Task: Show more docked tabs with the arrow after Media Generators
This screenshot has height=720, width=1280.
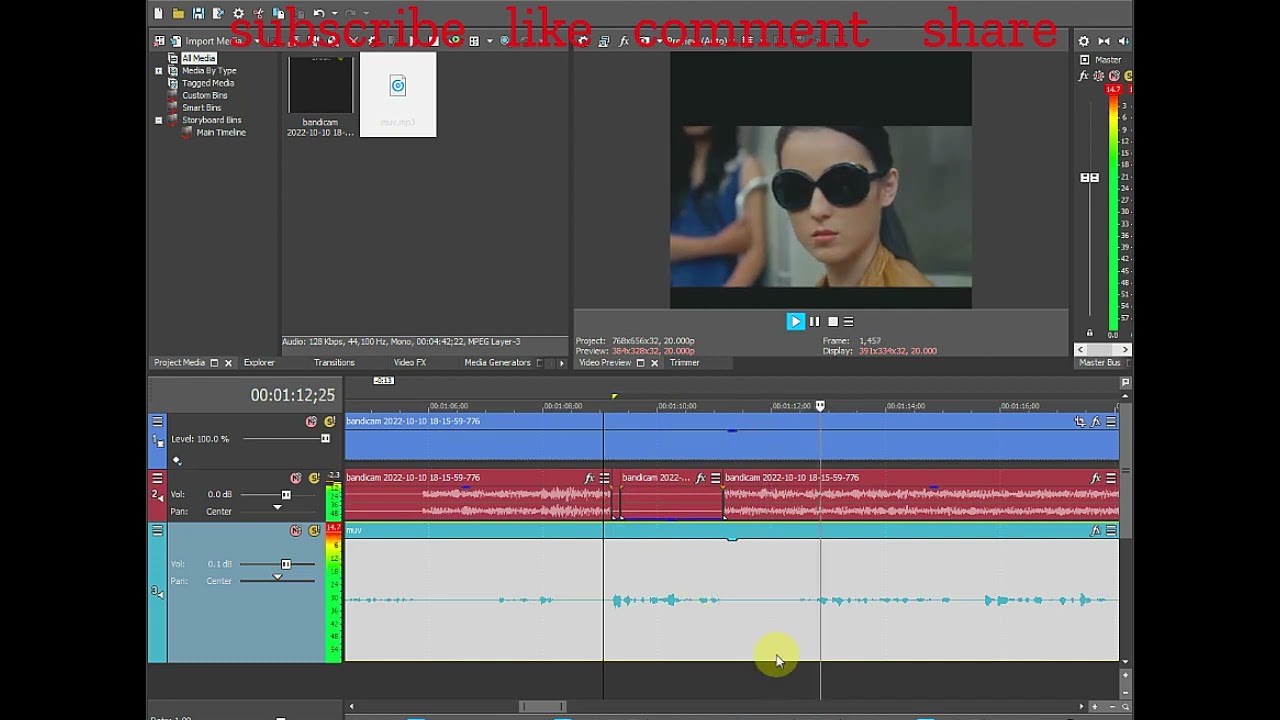Action: tap(561, 363)
